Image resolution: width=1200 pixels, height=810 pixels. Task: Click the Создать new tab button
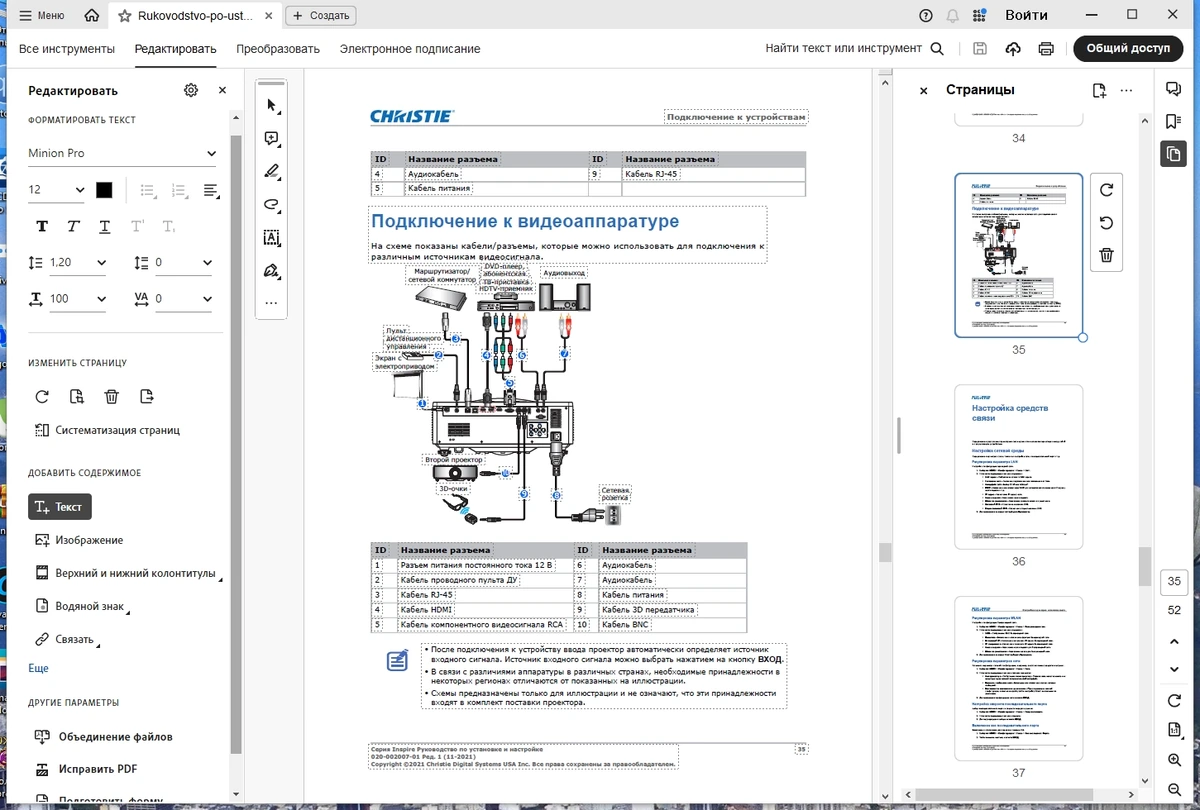click(x=321, y=15)
